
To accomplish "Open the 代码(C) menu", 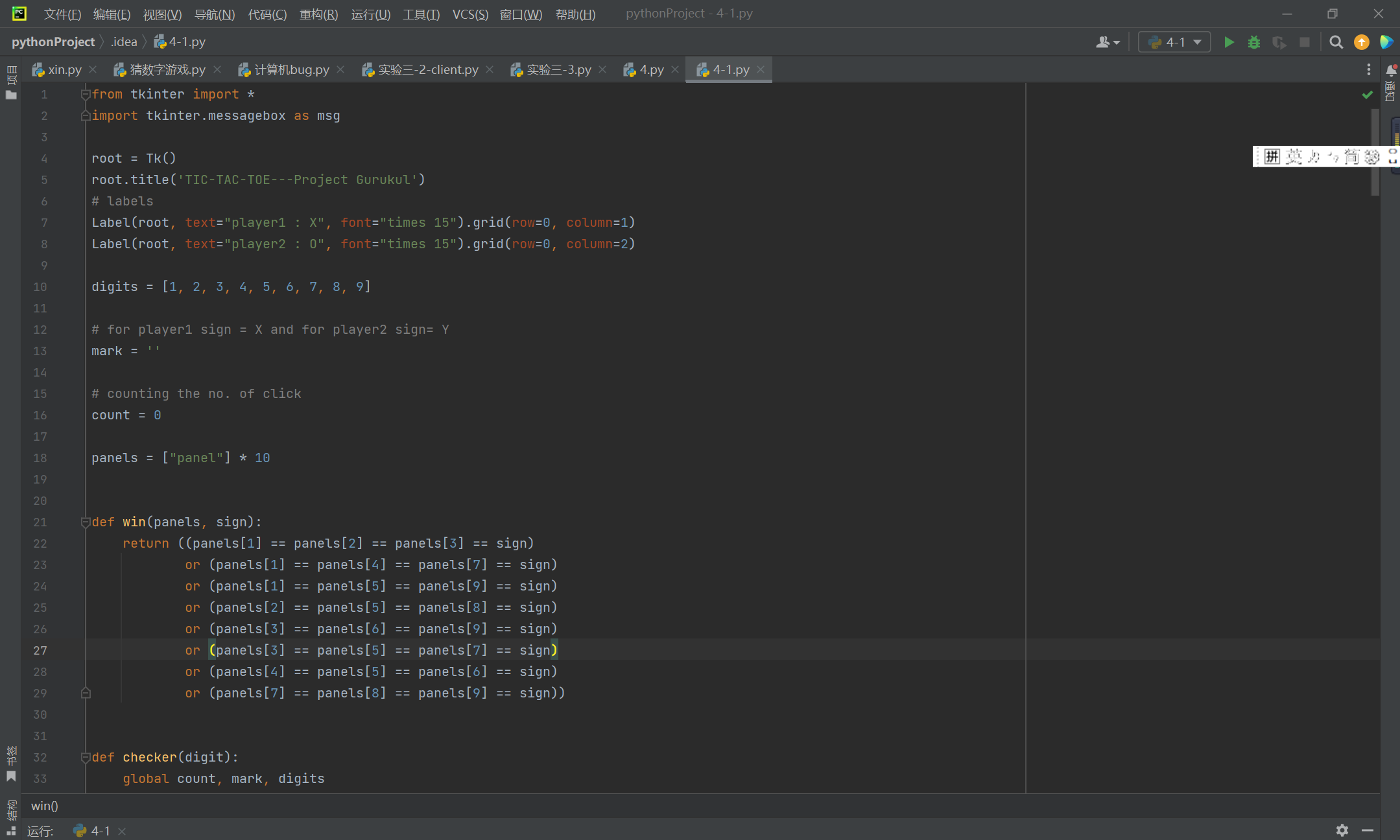I will coord(267,14).
